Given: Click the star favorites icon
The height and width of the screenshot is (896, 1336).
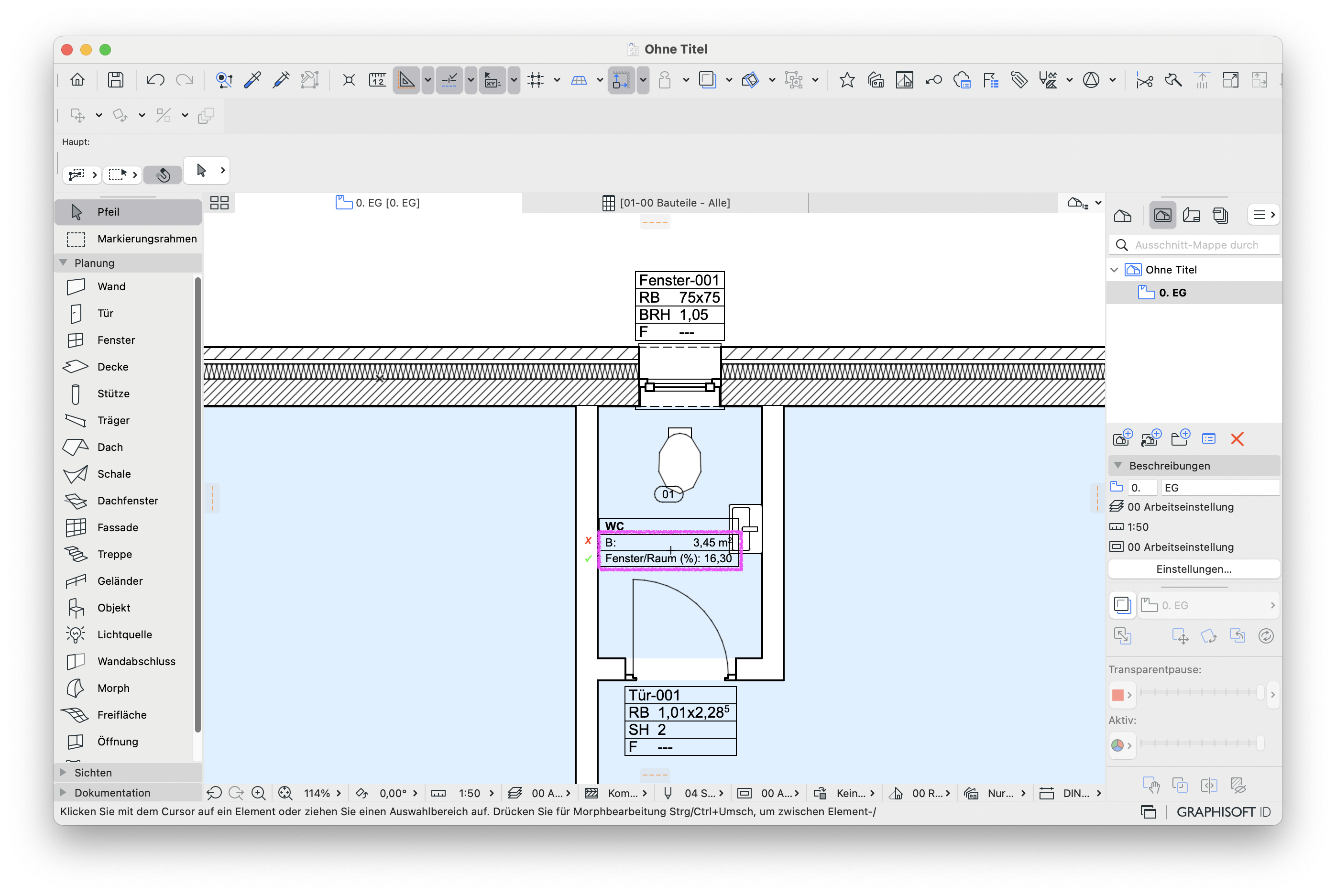Looking at the screenshot, I should 847,80.
